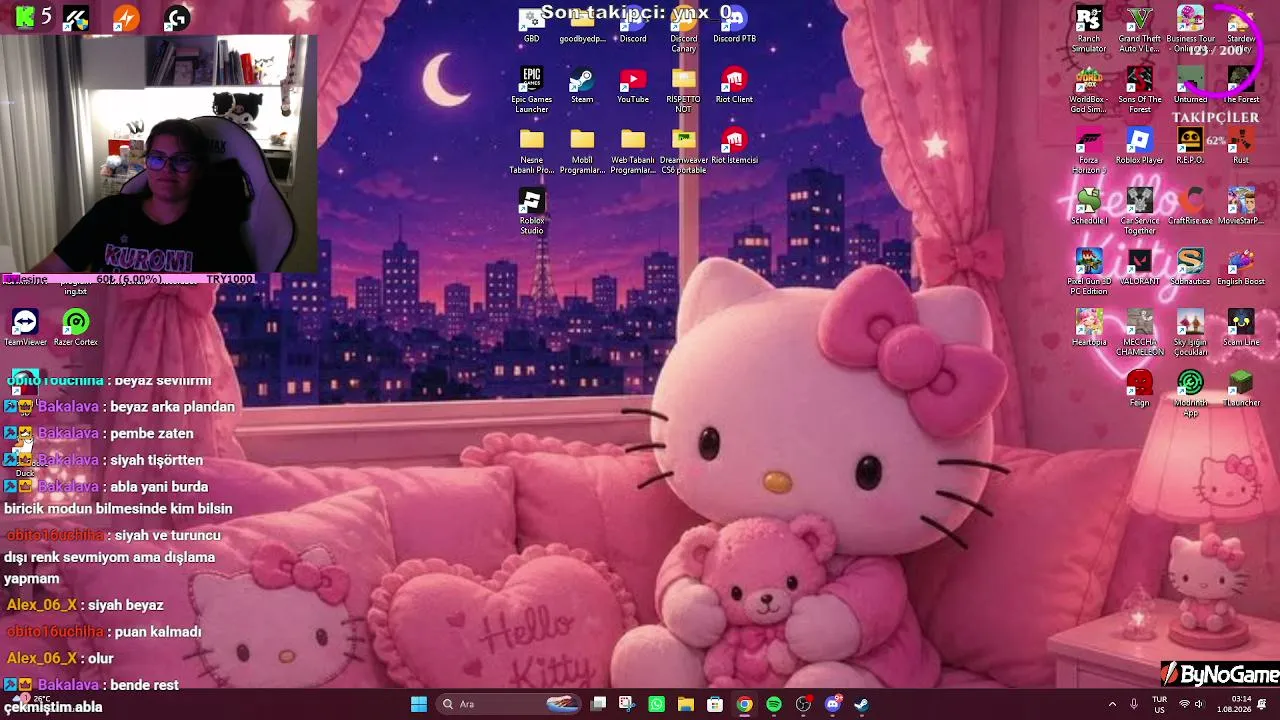Open the Windows Start menu
1280x720 pixels.
(x=419, y=704)
